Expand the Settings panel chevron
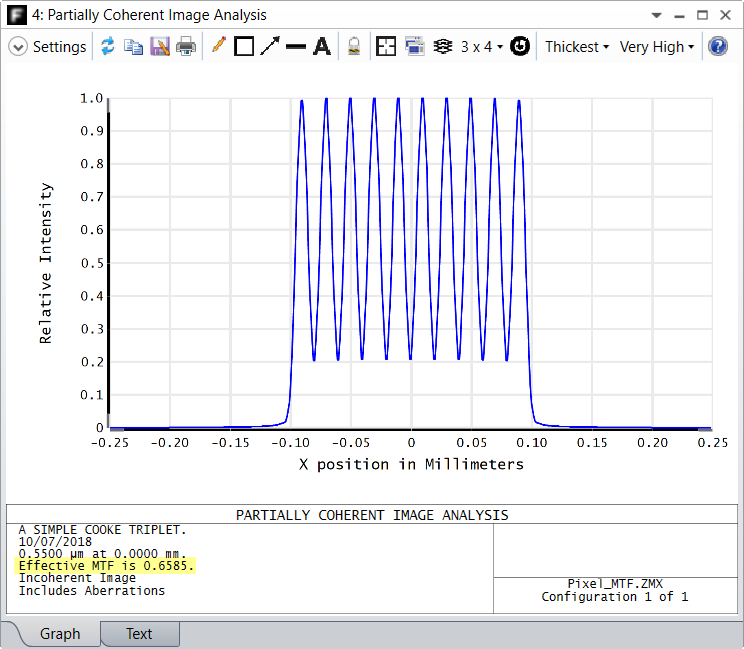744x649 pixels. (x=18, y=46)
